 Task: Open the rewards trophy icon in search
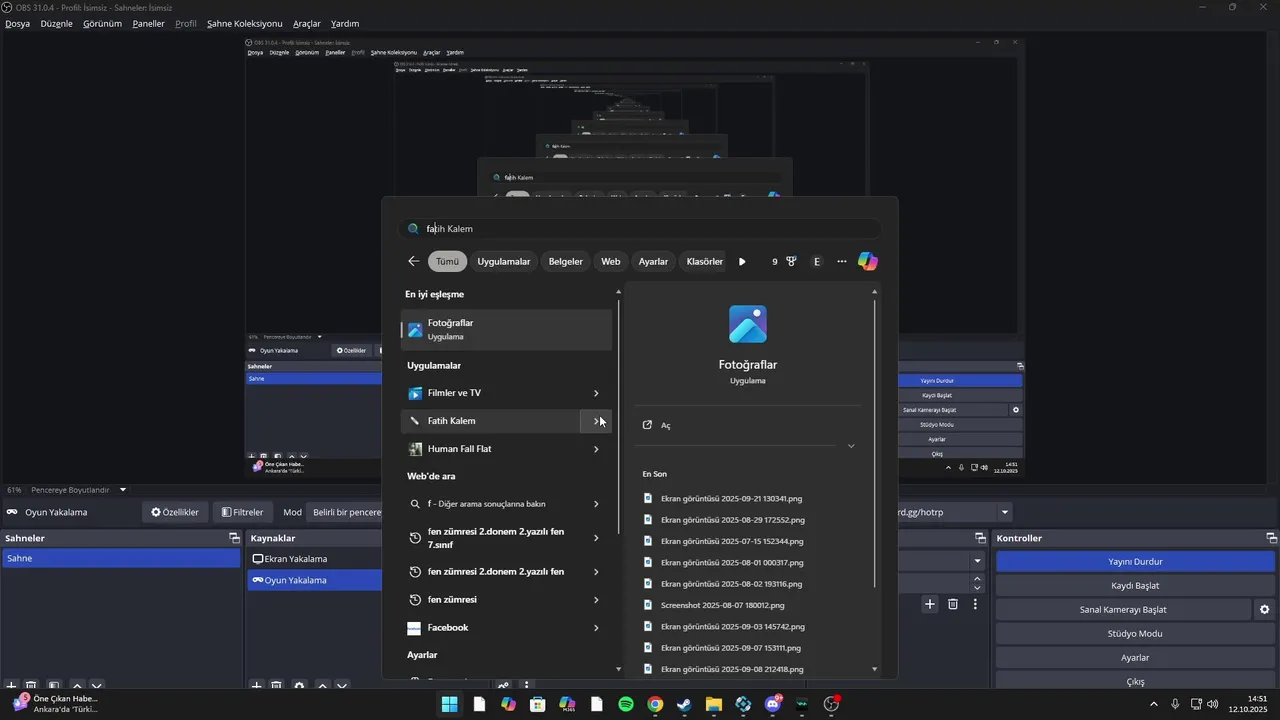(791, 261)
